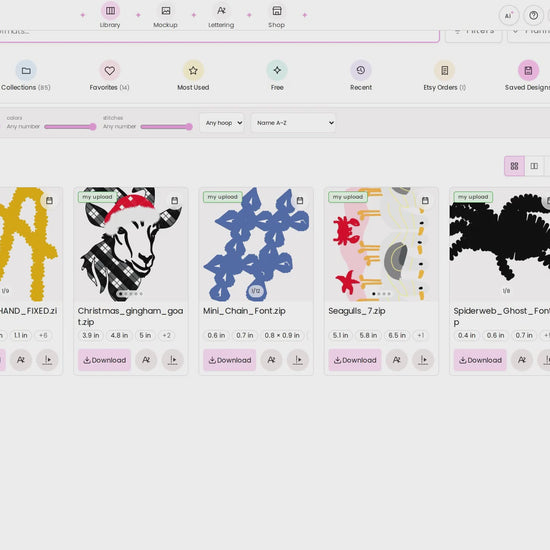This screenshot has height=550, width=550.
Task: Save Christmas_gingham_goat design icon
Action: coord(174,200)
